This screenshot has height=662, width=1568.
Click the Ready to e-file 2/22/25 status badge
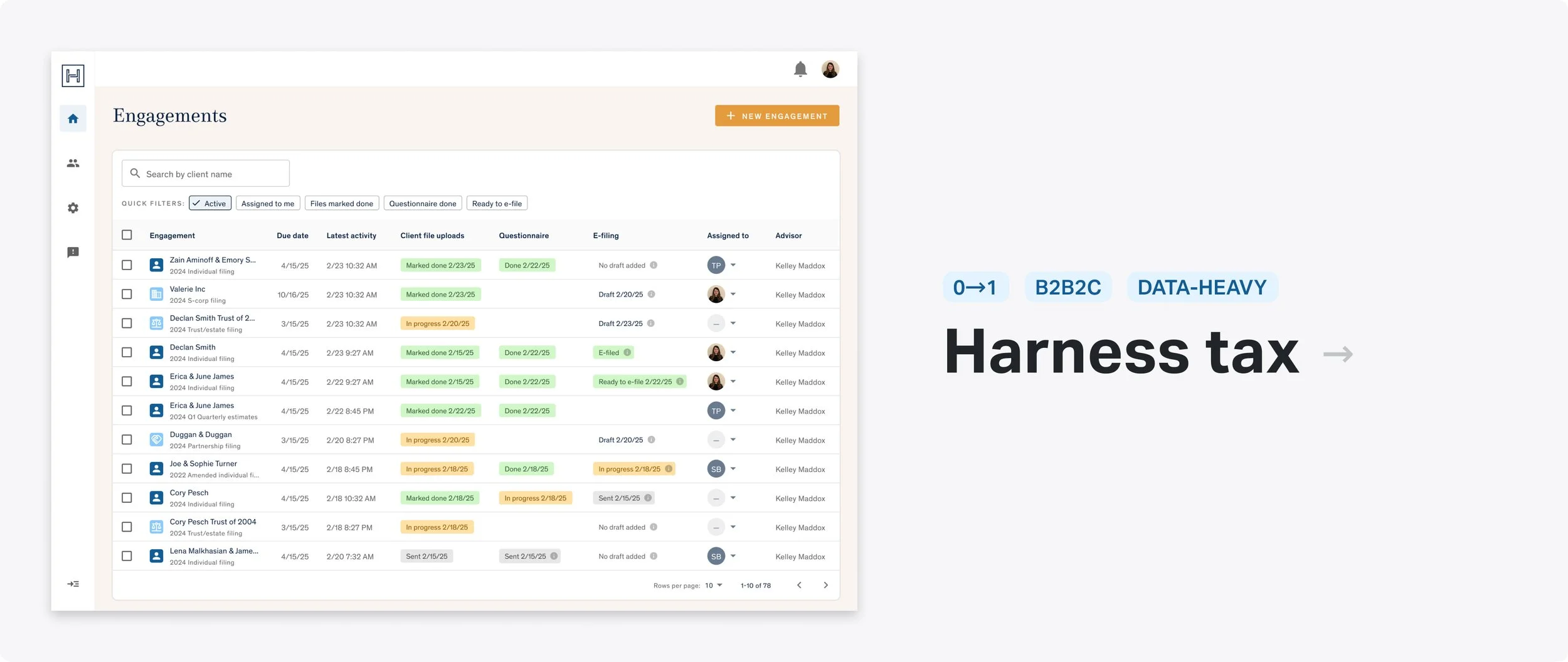pyautogui.click(x=640, y=381)
